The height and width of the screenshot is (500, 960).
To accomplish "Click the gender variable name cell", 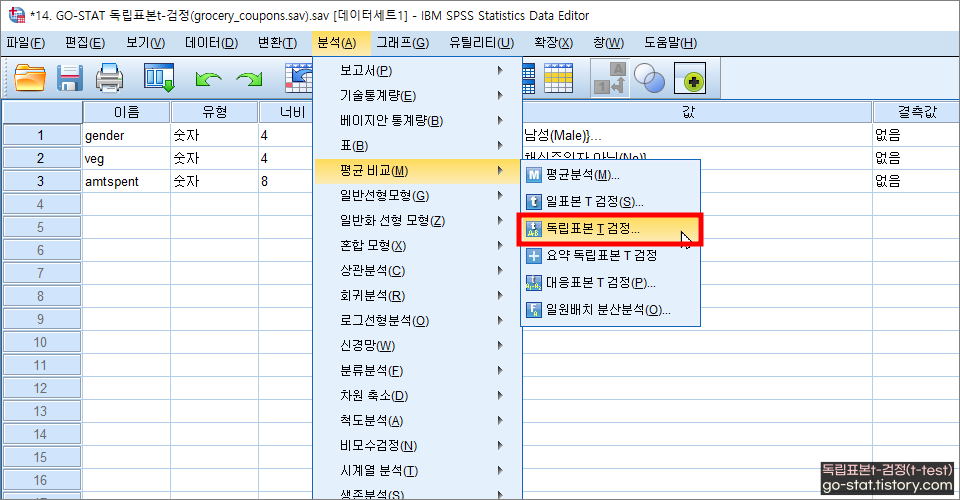I will (126, 135).
